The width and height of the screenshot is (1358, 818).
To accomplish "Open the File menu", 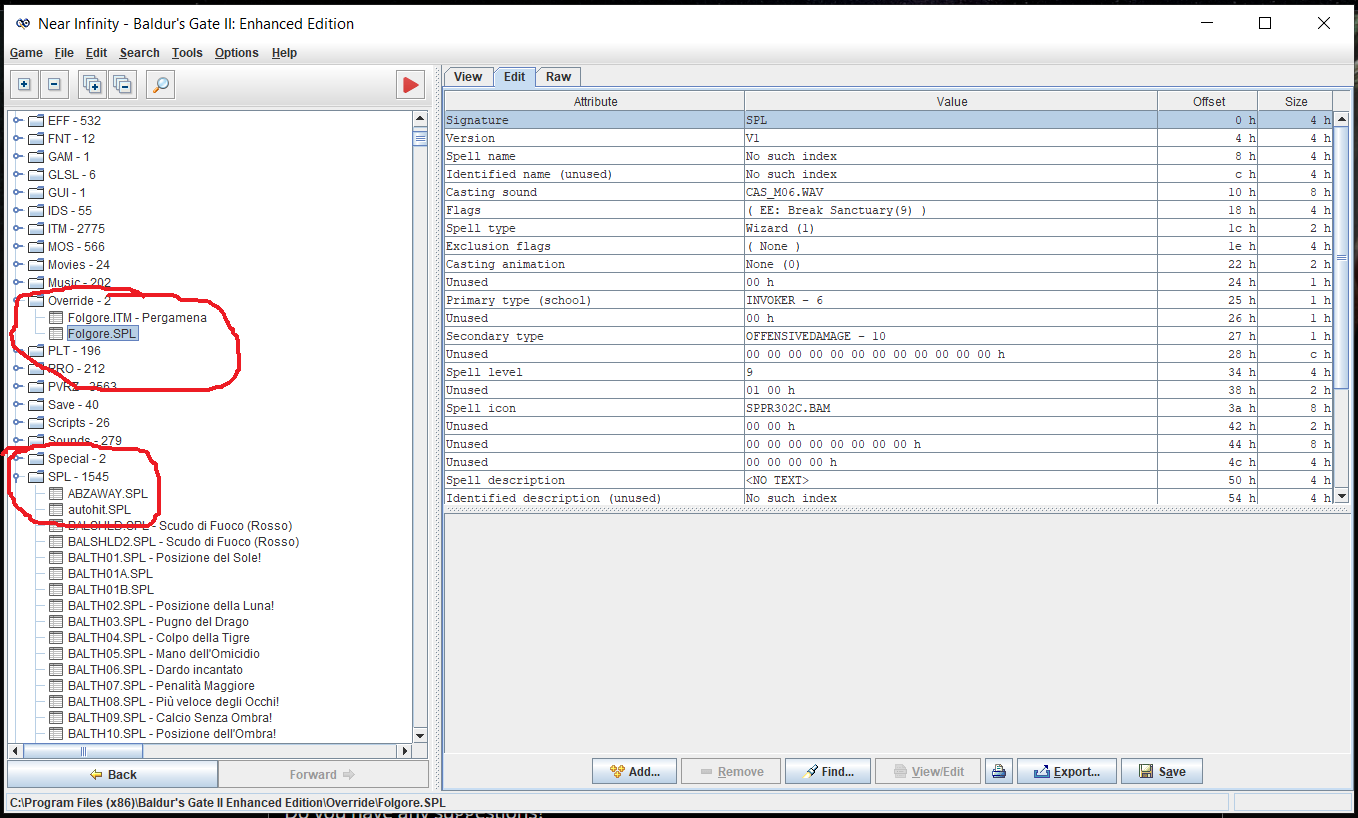I will click(64, 53).
